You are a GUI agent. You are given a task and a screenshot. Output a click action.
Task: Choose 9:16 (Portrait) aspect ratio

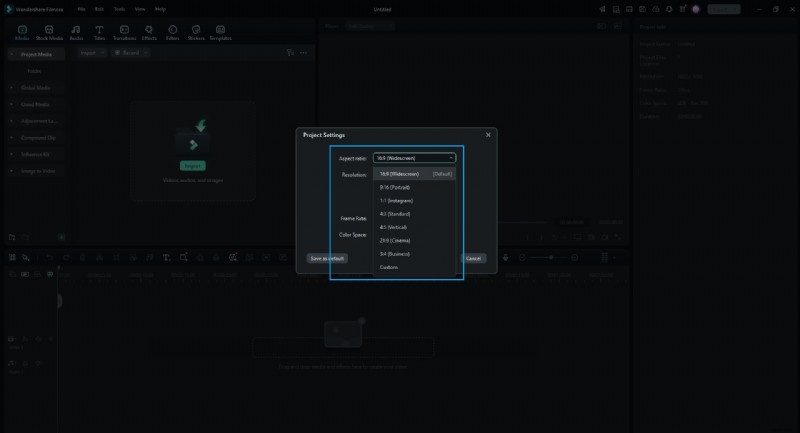click(396, 187)
